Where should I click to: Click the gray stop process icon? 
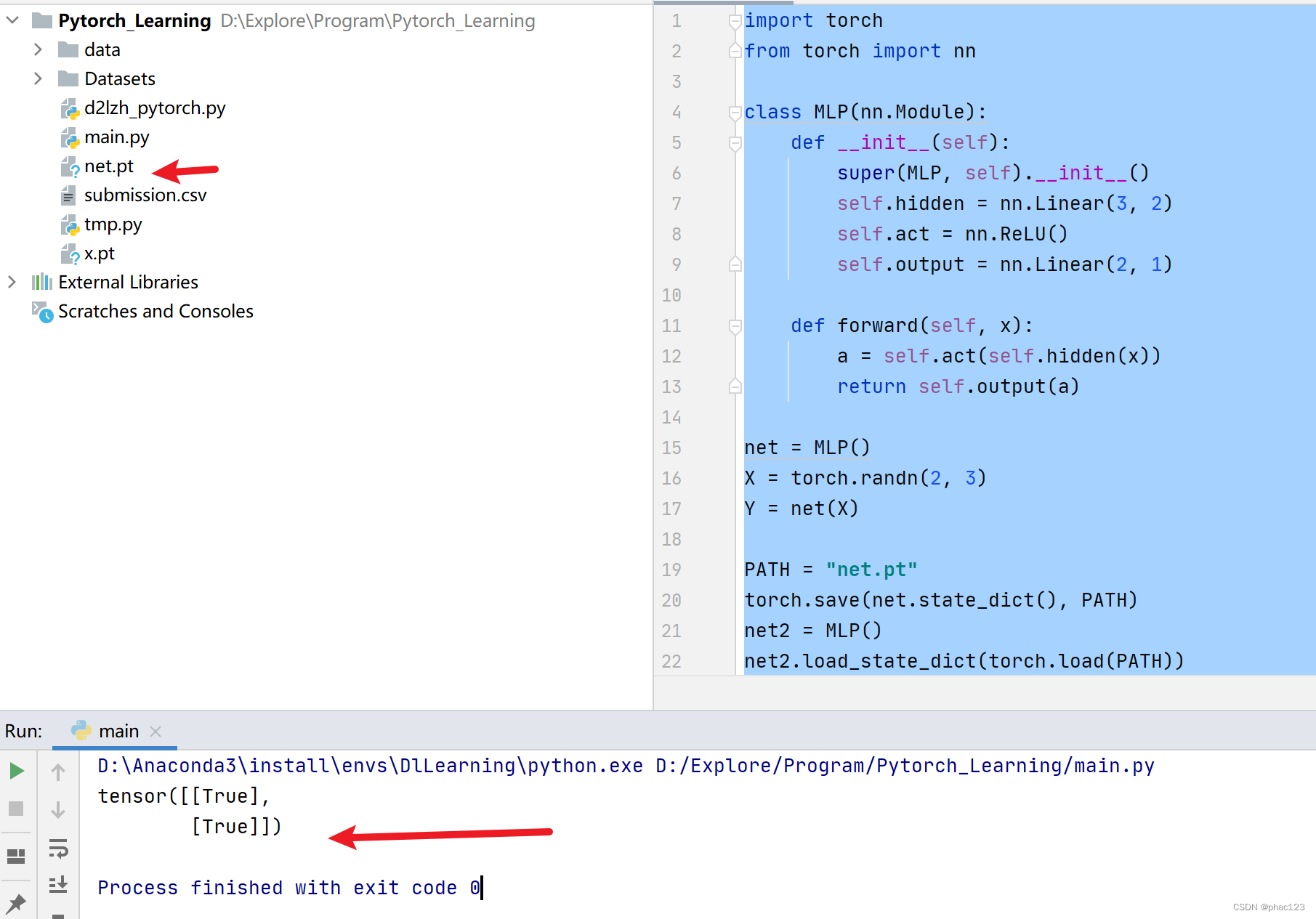[x=16, y=809]
